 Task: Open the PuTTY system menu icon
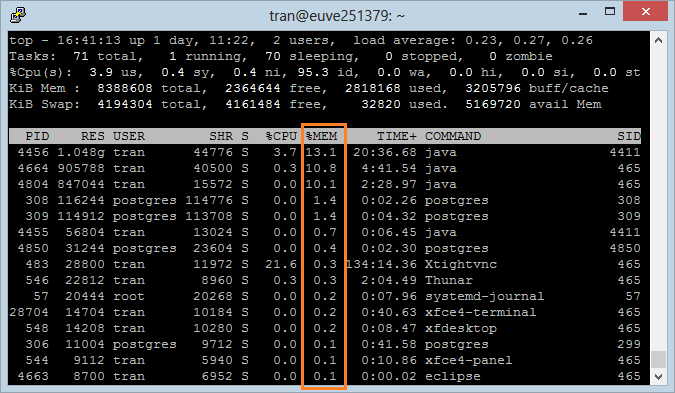point(18,15)
